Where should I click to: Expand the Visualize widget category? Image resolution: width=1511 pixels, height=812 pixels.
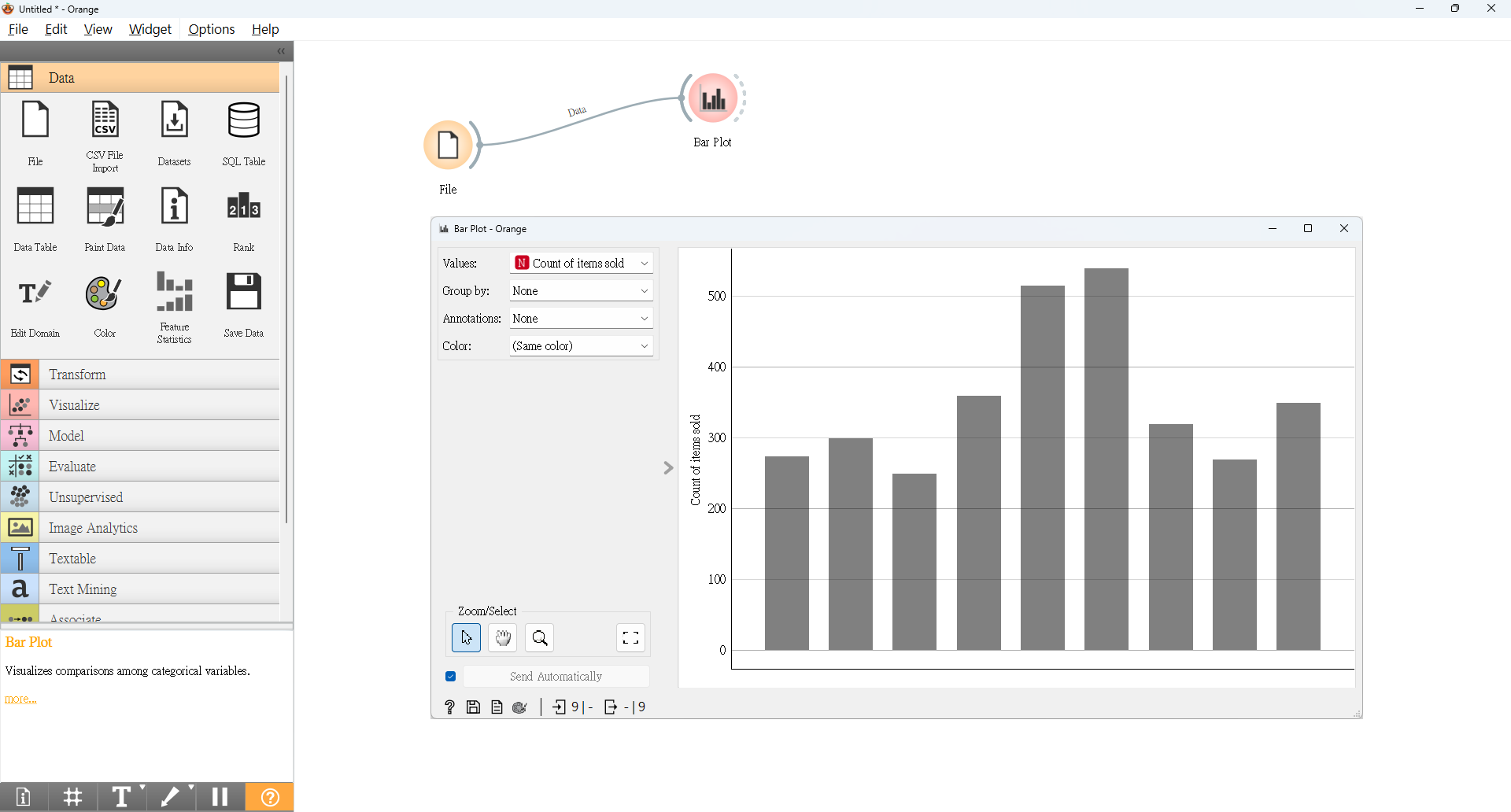[x=140, y=405]
